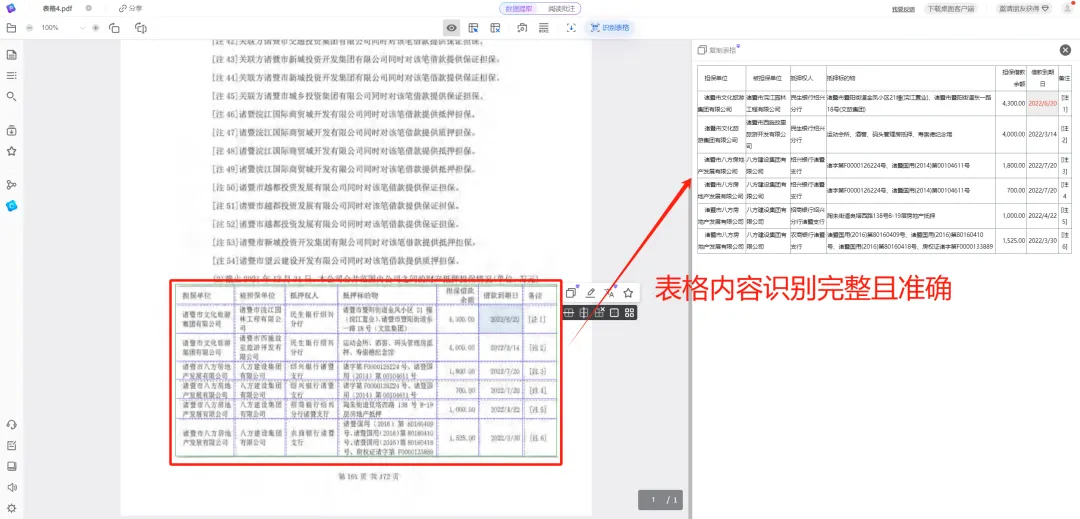This screenshot has height=519, width=1080.
Task: Click the table border frame tool
Action: pyautogui.click(x=614, y=313)
